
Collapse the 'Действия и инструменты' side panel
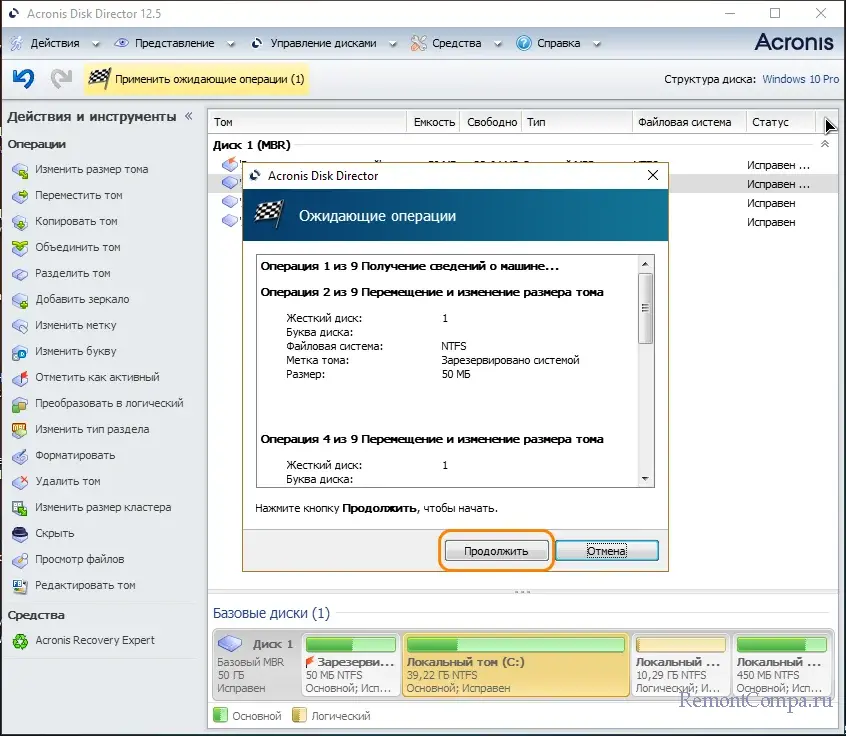point(188,116)
